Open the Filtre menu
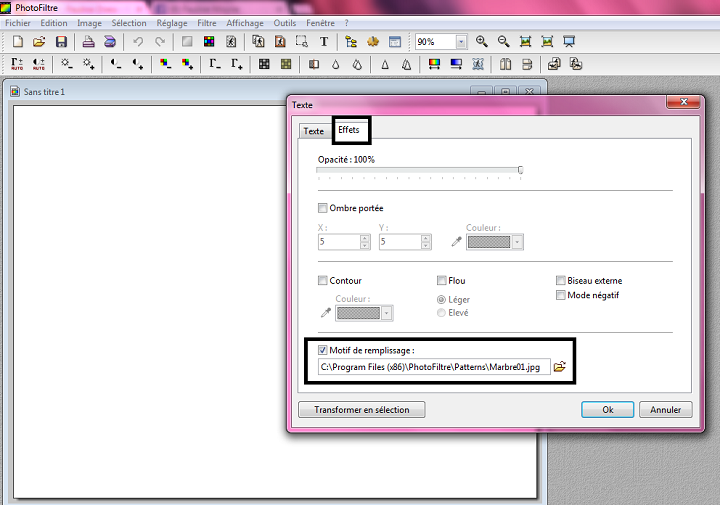The width and height of the screenshot is (720, 505). point(207,23)
